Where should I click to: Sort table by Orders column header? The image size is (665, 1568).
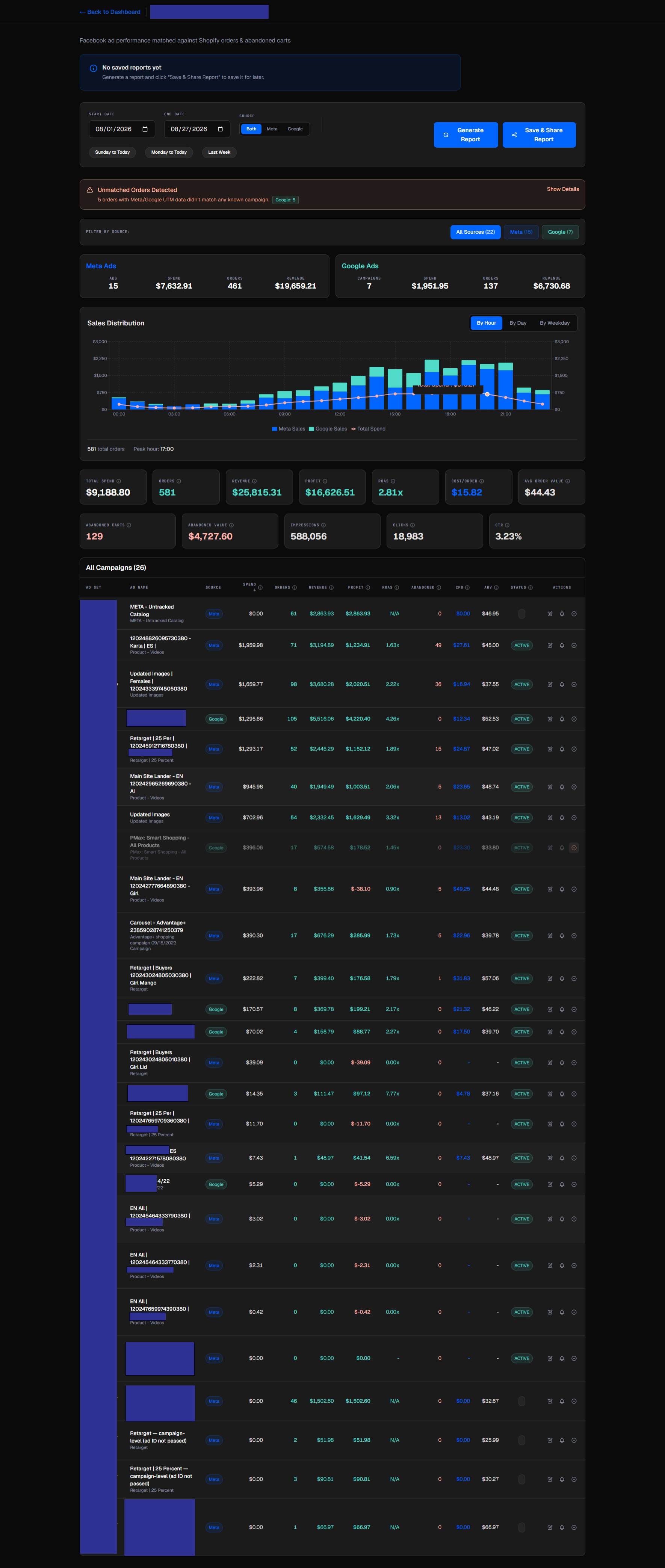[x=282, y=587]
